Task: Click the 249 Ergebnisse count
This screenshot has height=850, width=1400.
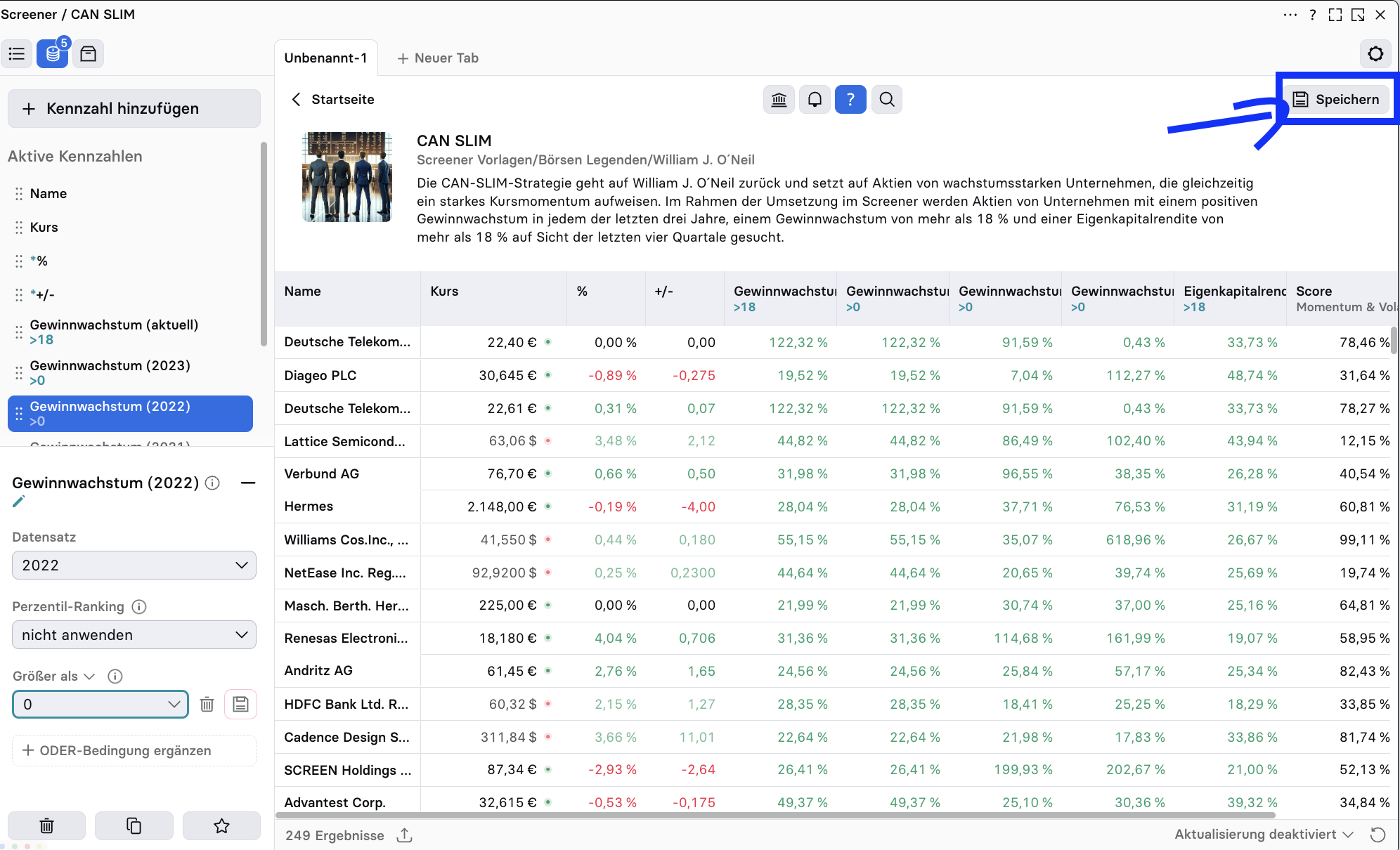Action: (335, 836)
